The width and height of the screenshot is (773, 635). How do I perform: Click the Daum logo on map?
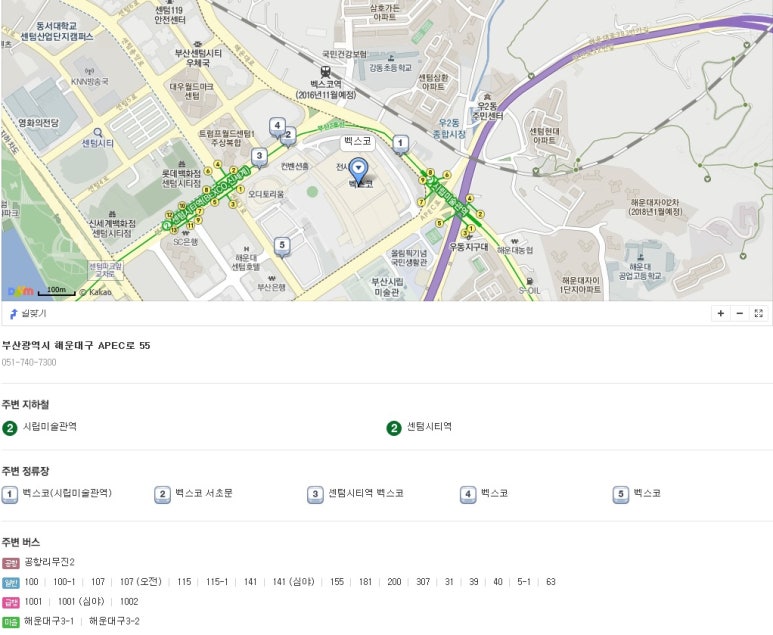click(x=20, y=291)
